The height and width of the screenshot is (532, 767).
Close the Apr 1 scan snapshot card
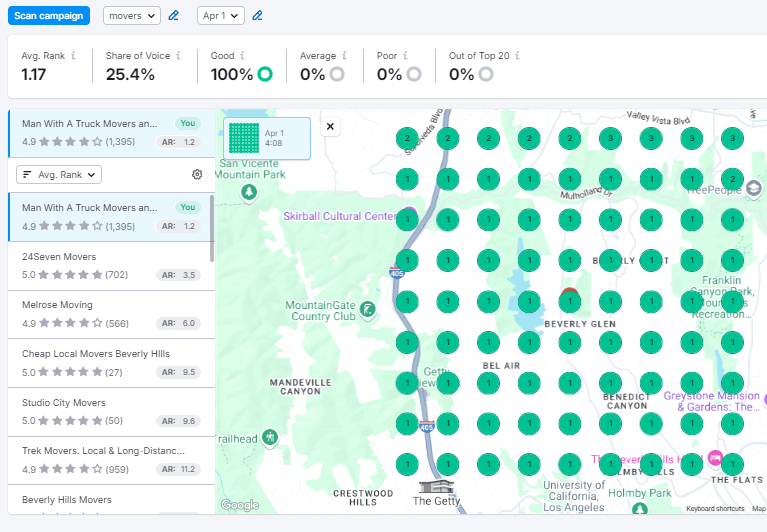[x=330, y=127]
